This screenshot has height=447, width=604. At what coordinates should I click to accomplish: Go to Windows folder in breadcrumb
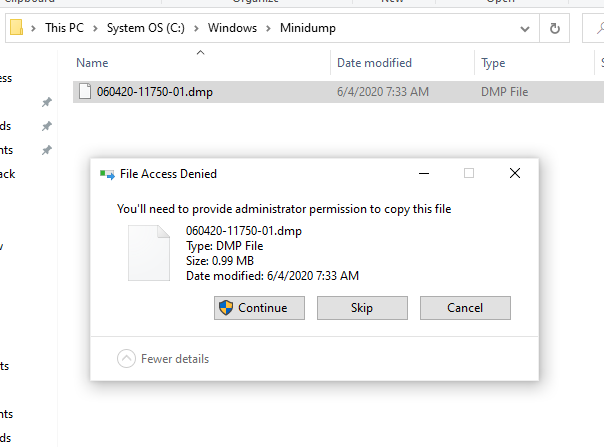click(x=232, y=28)
